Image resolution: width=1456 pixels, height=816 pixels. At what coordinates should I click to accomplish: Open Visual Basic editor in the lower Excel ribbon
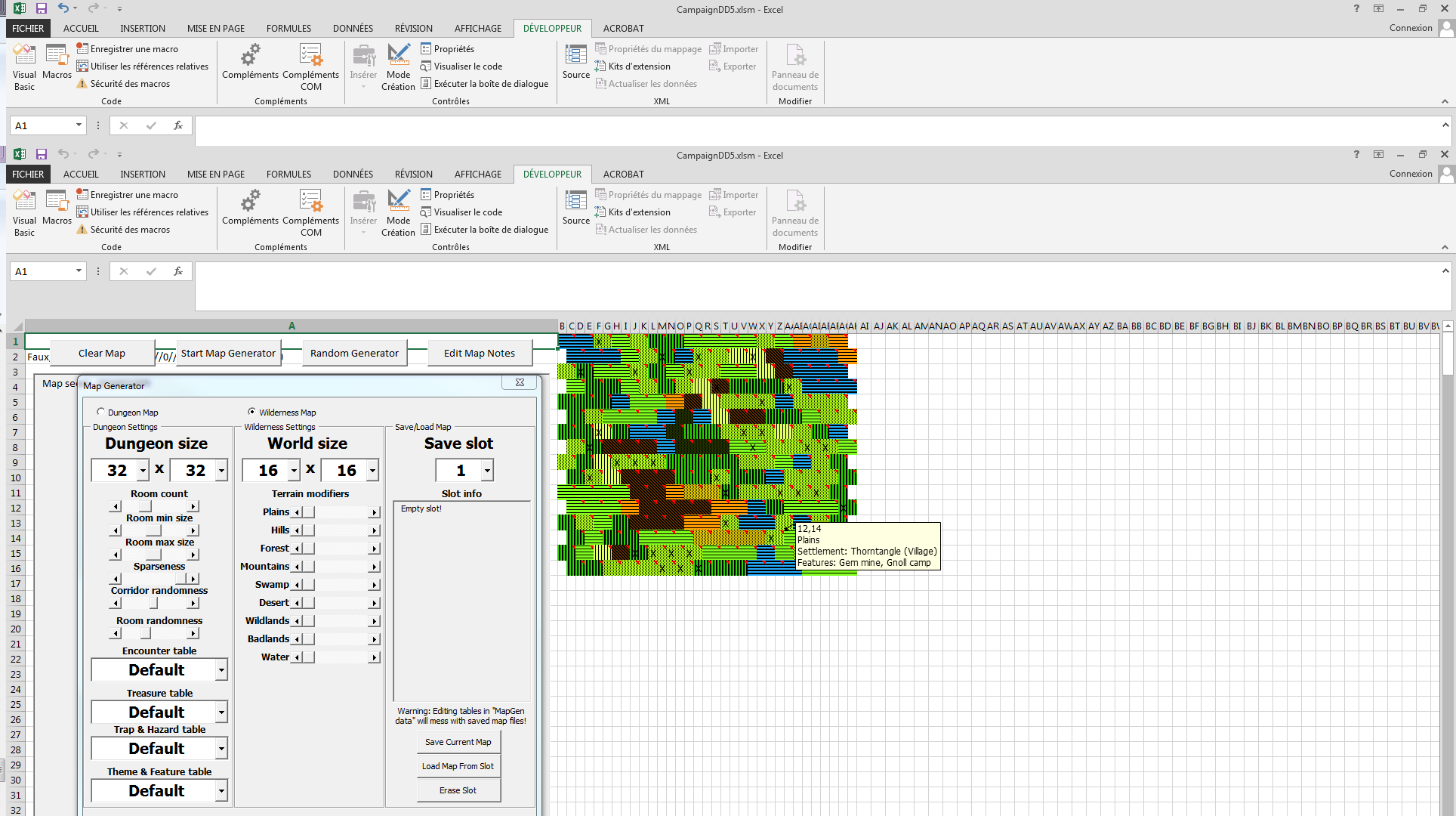(x=24, y=213)
